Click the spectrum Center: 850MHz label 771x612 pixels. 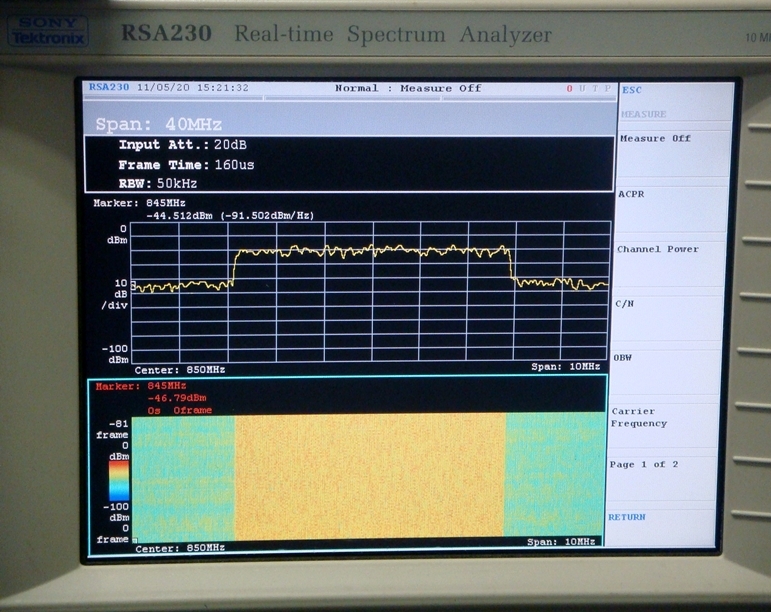click(x=179, y=370)
